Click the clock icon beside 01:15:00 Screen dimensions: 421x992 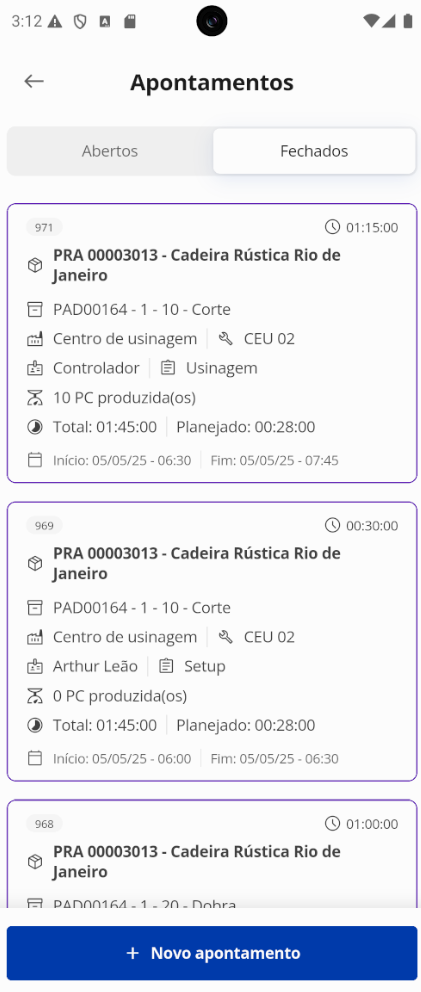(x=332, y=227)
